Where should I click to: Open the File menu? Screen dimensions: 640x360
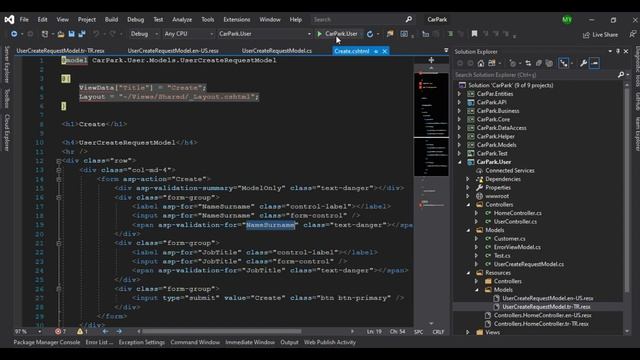click(24, 20)
